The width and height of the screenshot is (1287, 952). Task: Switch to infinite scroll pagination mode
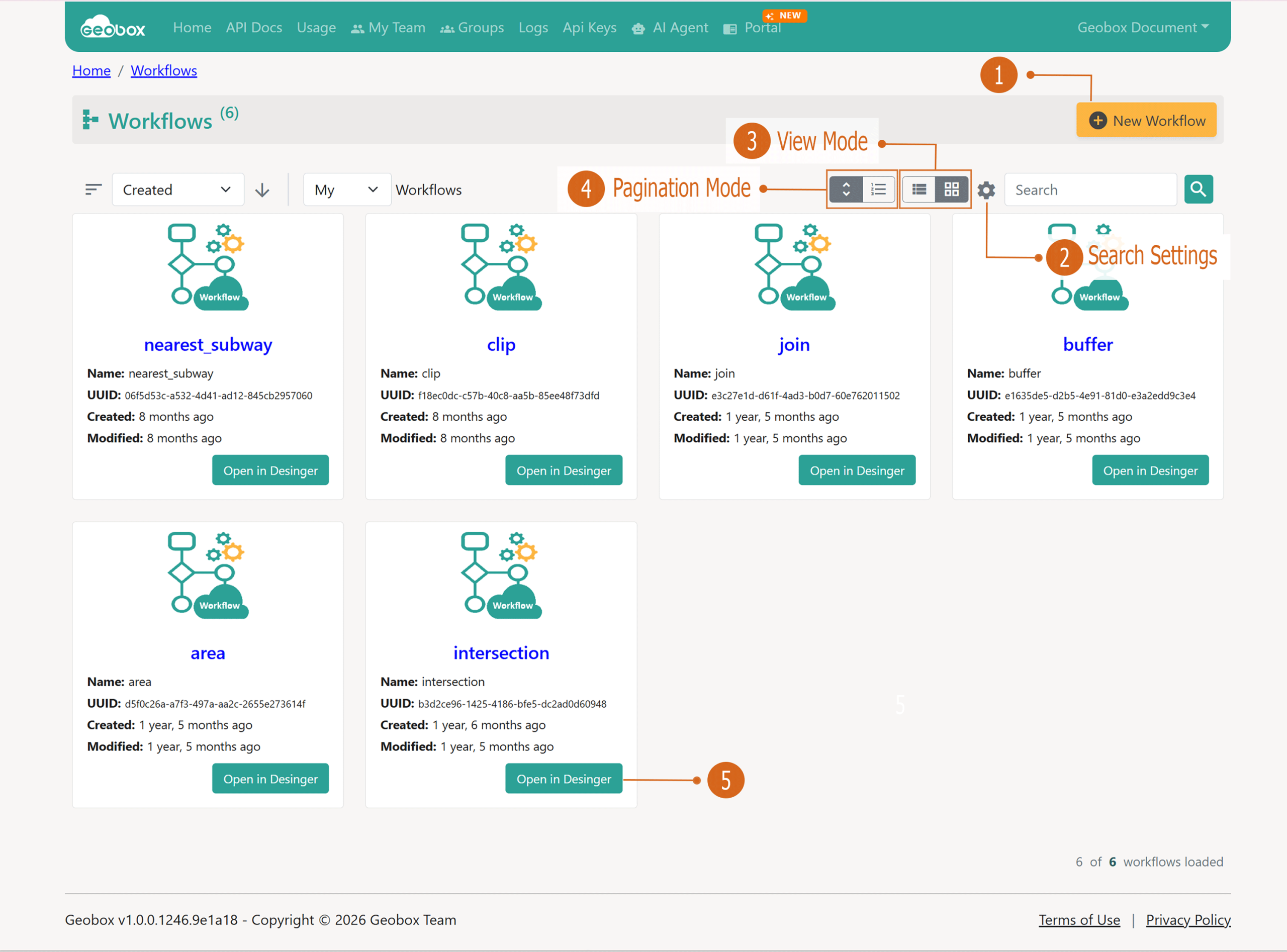click(x=846, y=189)
